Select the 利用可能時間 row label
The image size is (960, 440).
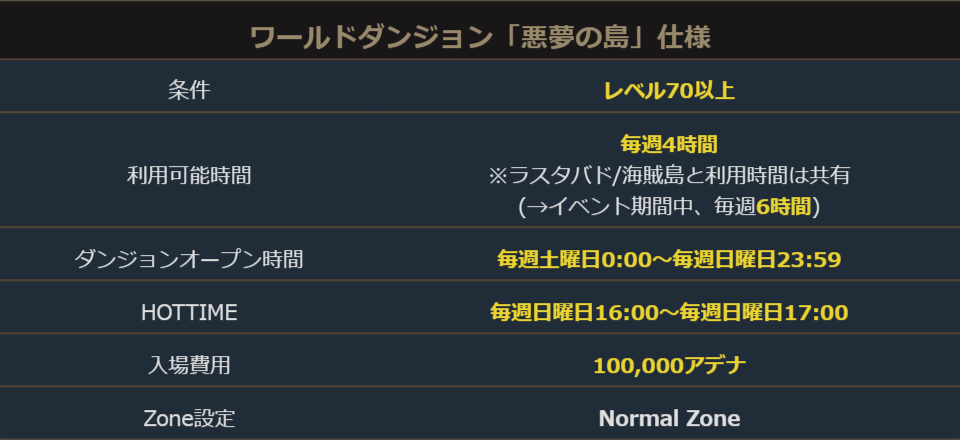pos(189,175)
